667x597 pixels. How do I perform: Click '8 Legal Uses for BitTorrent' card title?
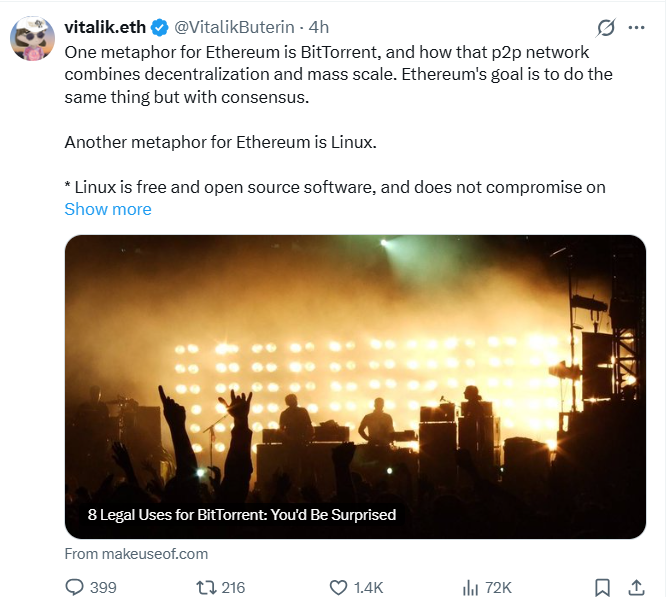(242, 515)
